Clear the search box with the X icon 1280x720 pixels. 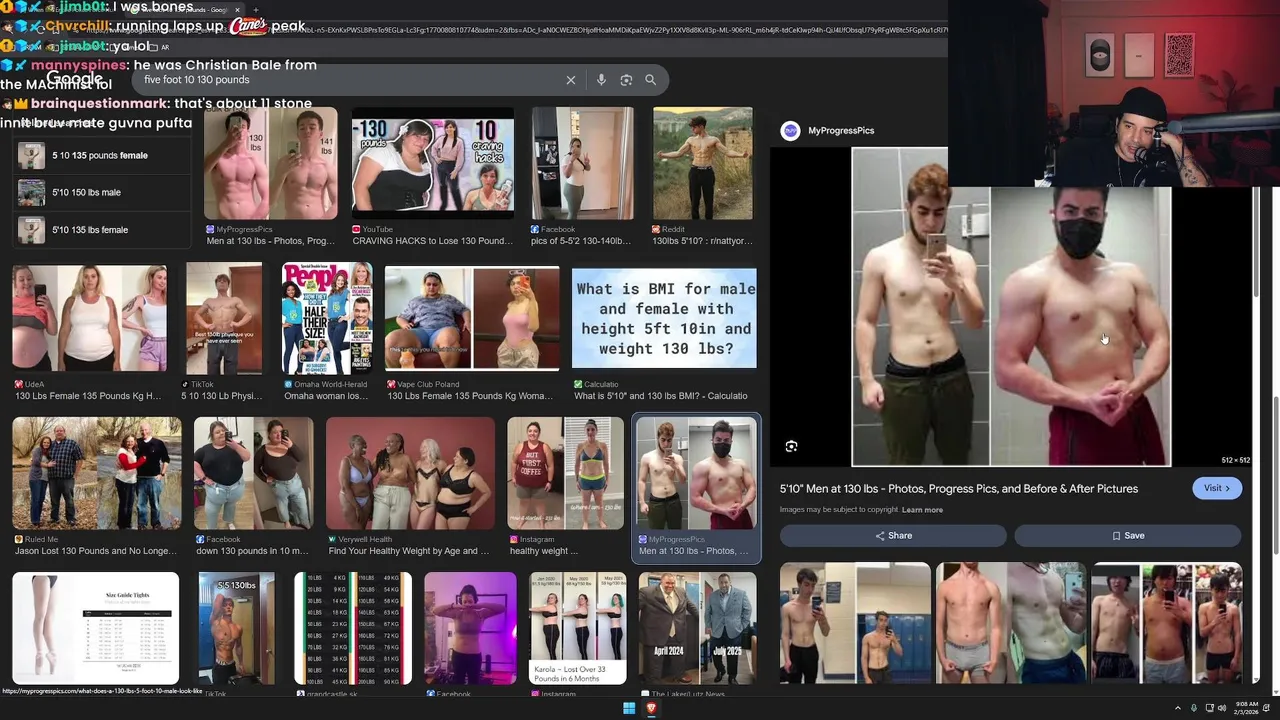click(571, 80)
